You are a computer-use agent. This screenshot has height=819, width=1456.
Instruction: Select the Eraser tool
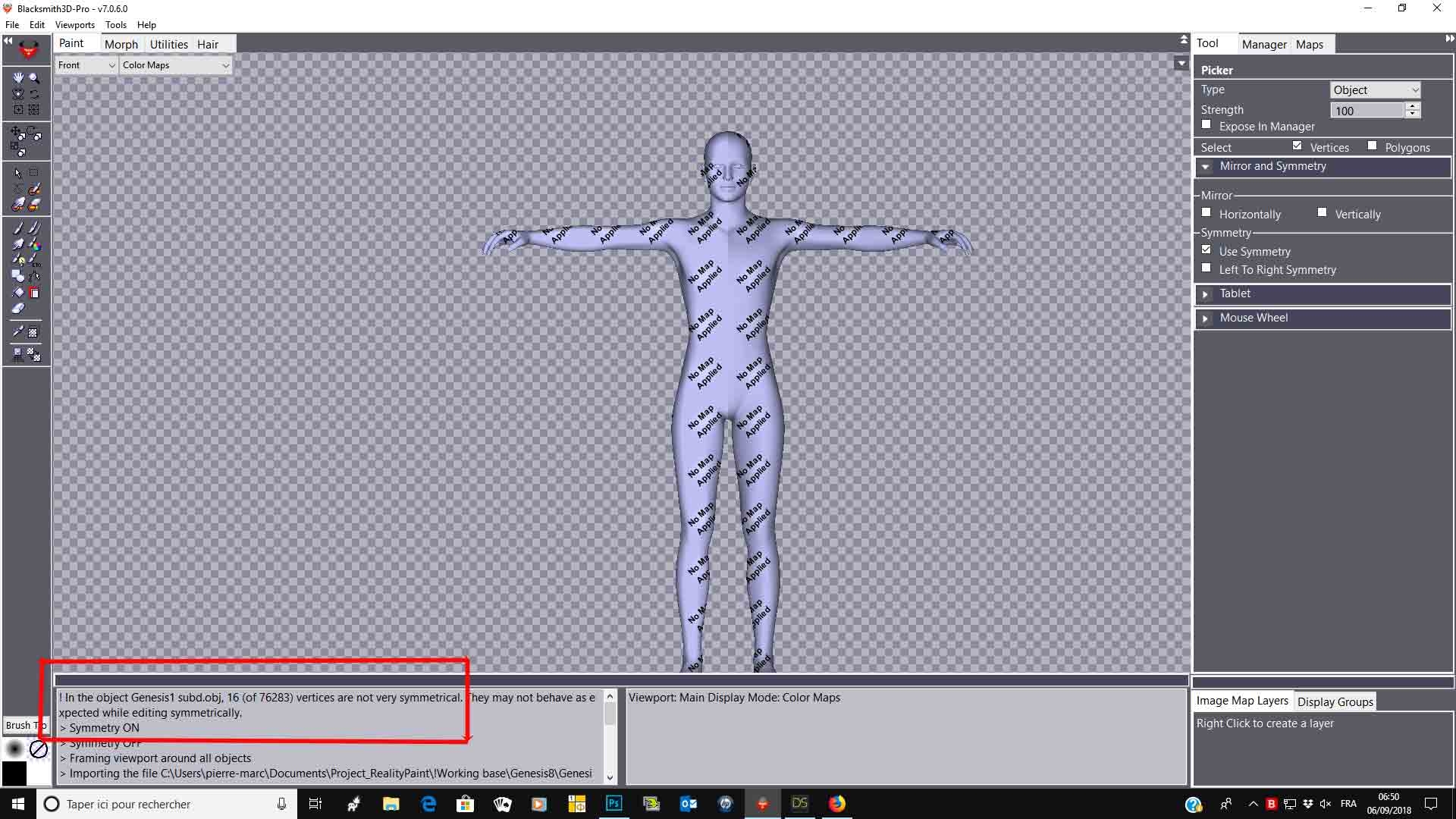[18, 309]
